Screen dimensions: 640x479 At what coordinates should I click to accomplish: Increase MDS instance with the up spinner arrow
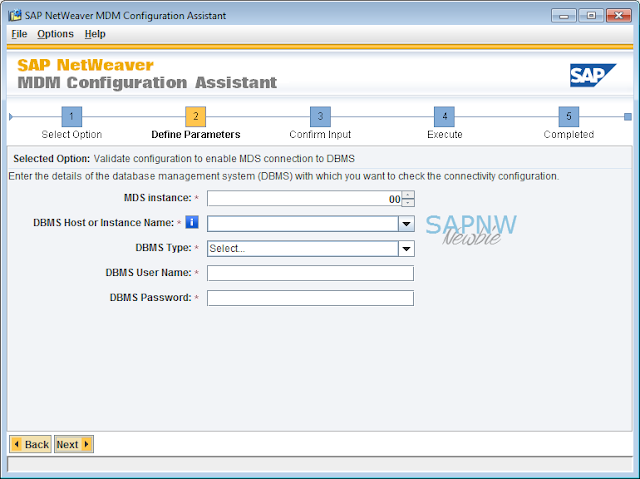(x=408, y=195)
